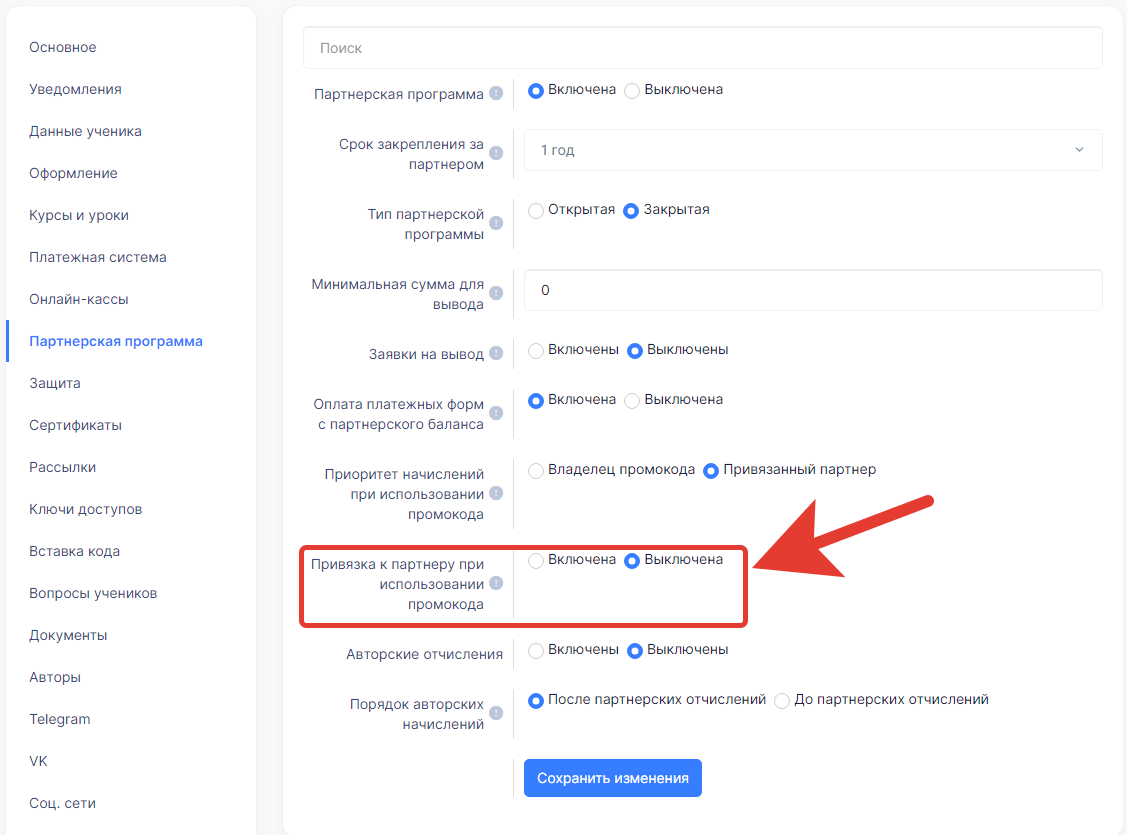This screenshot has width=1127, height=835.
Task: Open the Telegram settings section
Action: point(60,719)
